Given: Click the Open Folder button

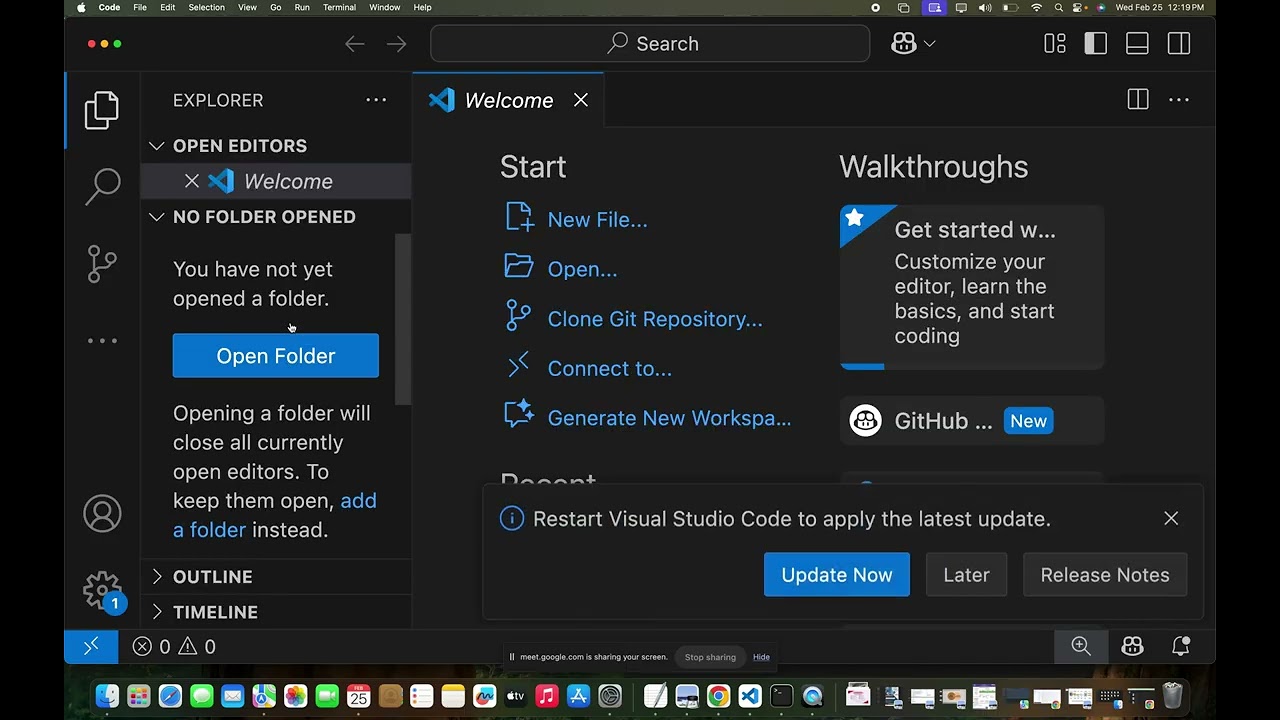Looking at the screenshot, I should click(276, 356).
